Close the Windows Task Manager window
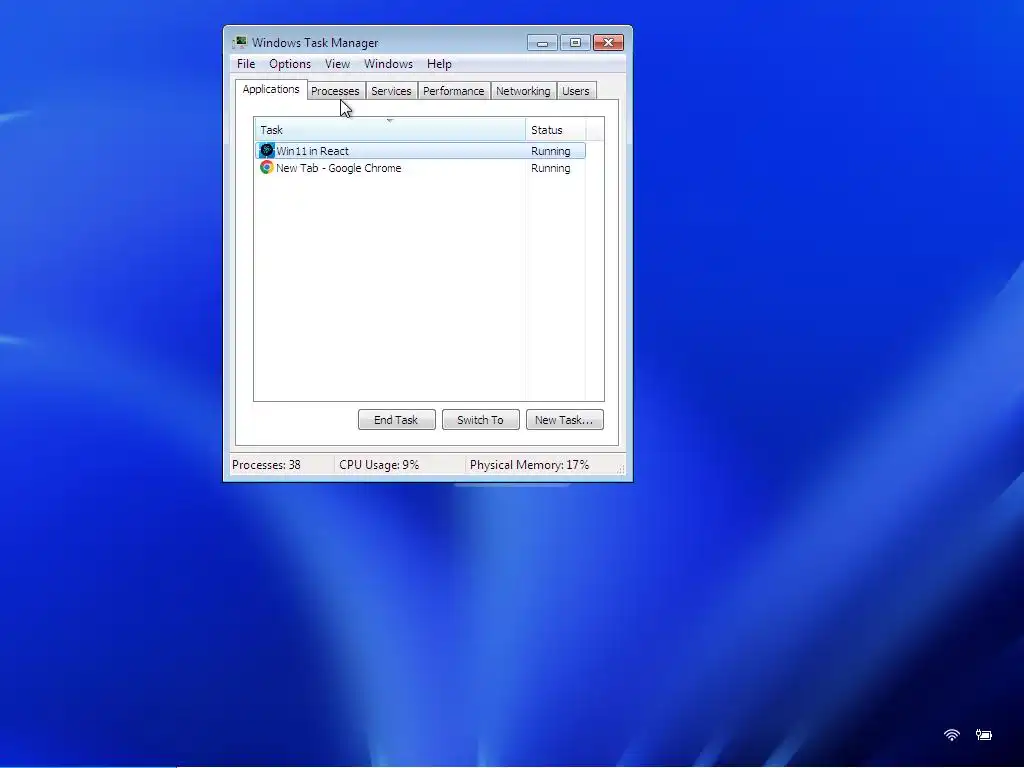This screenshot has width=1024, height=768. pos(608,43)
